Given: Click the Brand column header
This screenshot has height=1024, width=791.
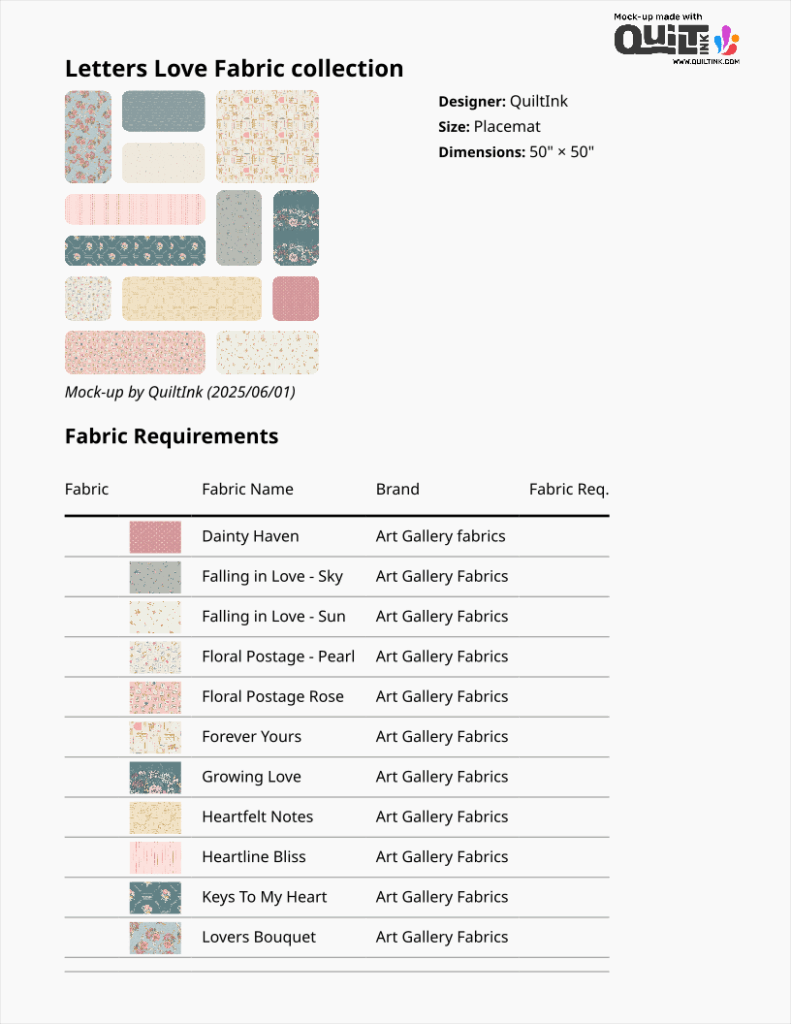Looking at the screenshot, I should [x=397, y=489].
